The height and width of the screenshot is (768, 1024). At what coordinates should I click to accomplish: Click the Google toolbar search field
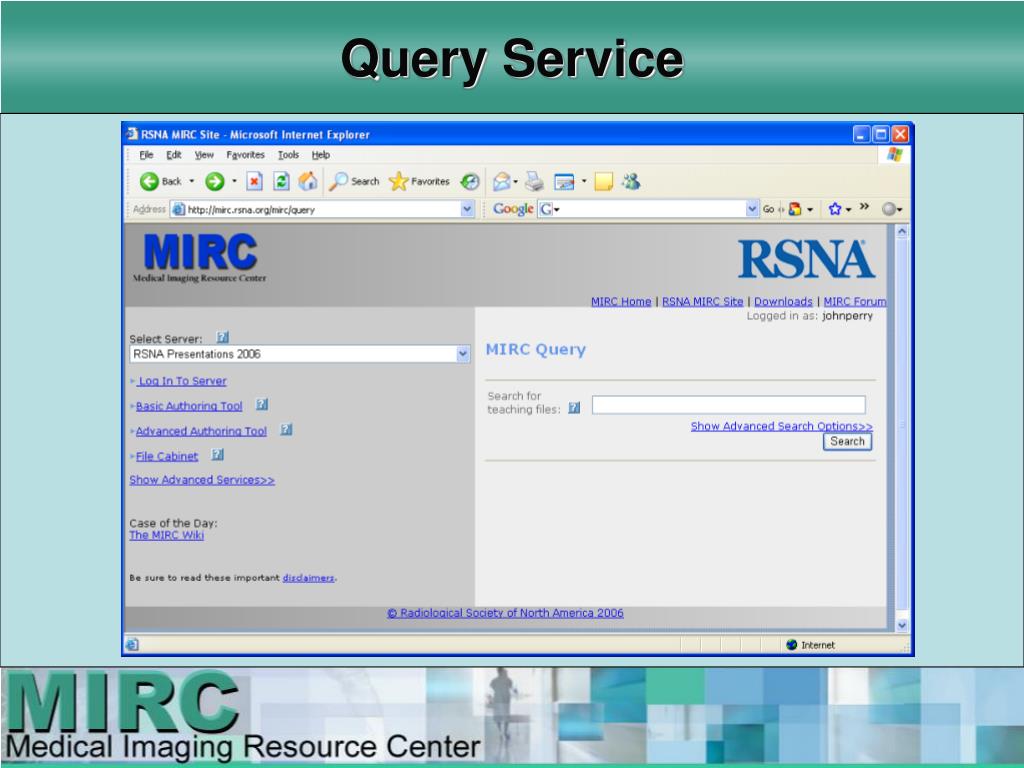[x=649, y=209]
